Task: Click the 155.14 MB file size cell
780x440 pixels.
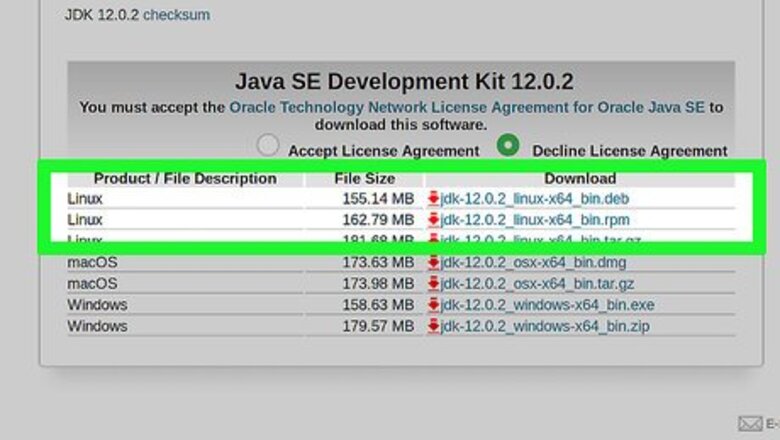Action: point(378,198)
